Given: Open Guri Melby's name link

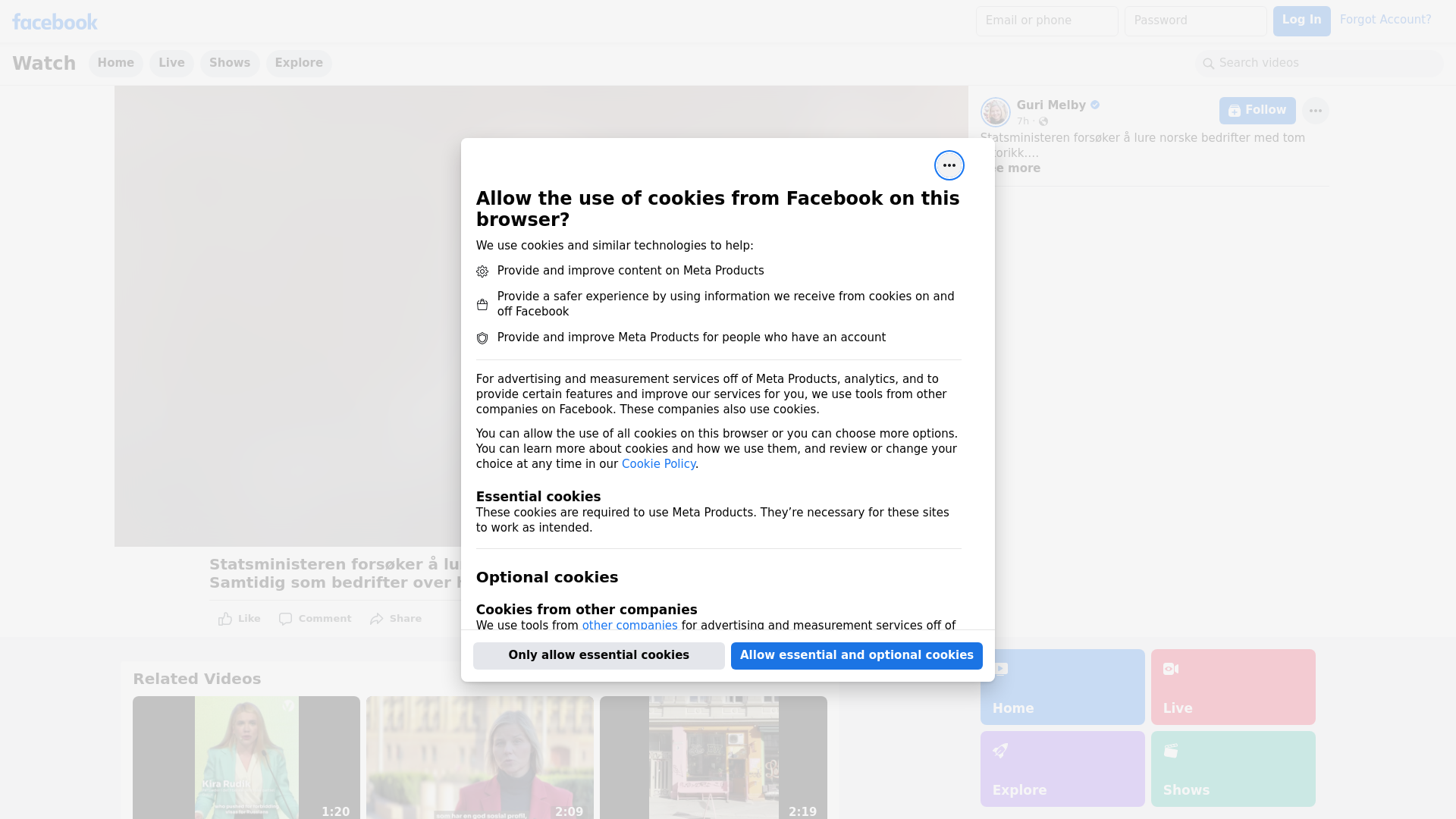Looking at the screenshot, I should [x=1051, y=105].
